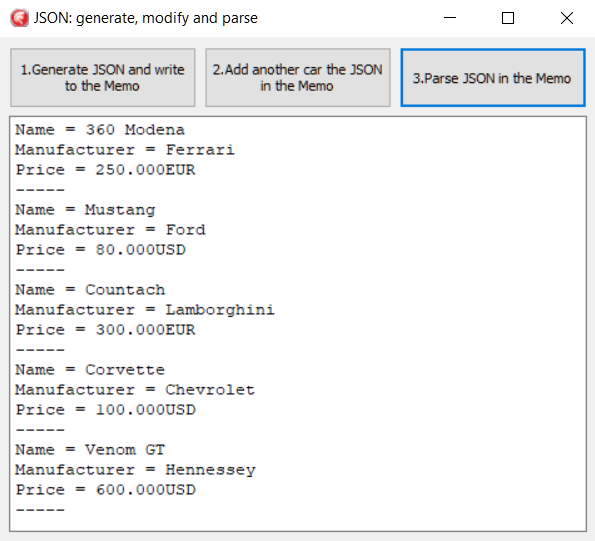Place cursor on 'Name = 360 Modena' line
This screenshot has width=595, height=541.
coord(100,130)
